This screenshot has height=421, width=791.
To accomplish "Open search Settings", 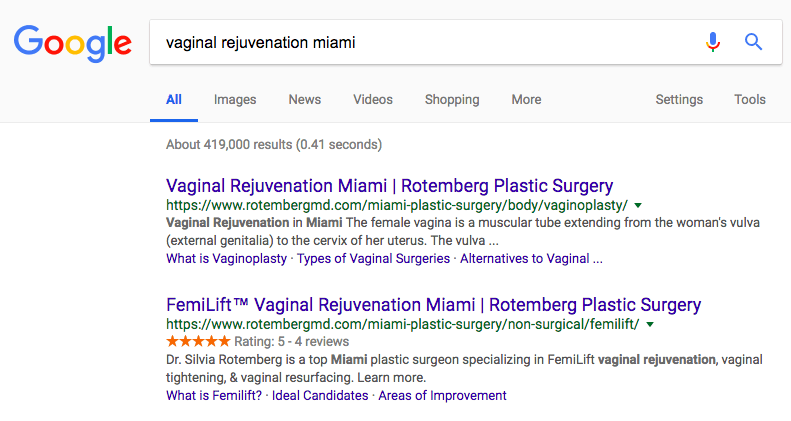I will [x=679, y=100].
